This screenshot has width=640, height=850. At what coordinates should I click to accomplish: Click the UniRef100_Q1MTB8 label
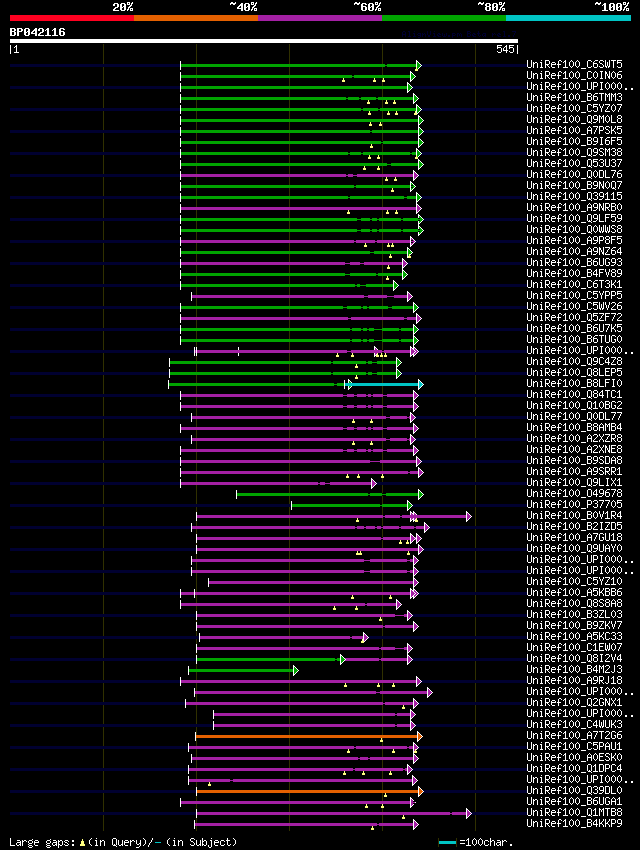574,812
